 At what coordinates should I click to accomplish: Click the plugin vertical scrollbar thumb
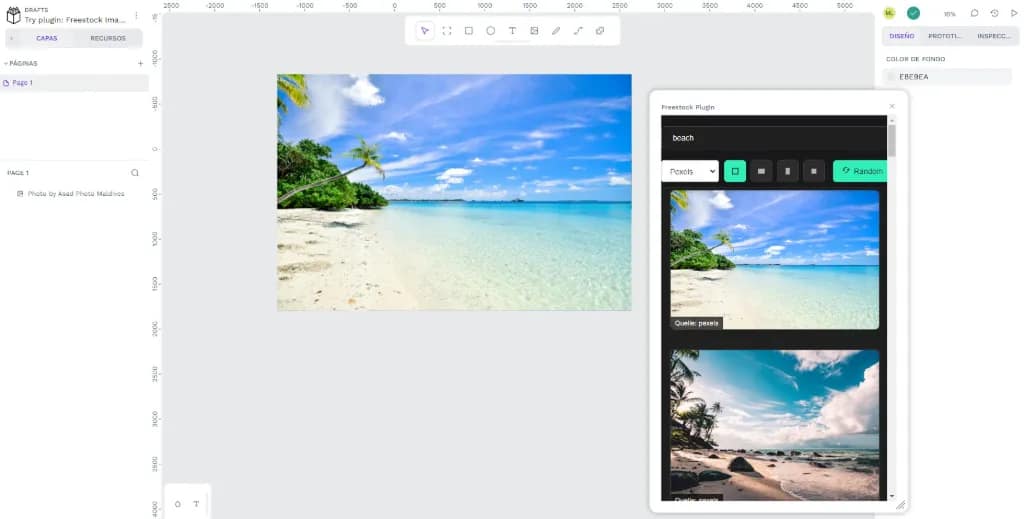pos(891,141)
